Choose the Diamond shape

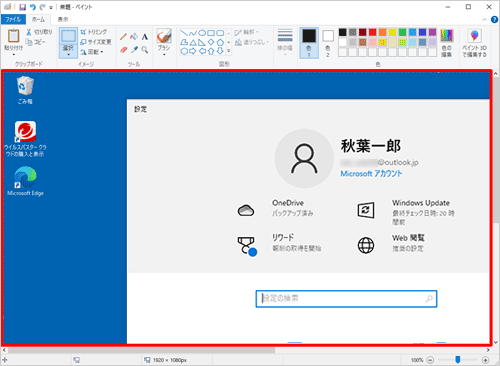coord(211,42)
